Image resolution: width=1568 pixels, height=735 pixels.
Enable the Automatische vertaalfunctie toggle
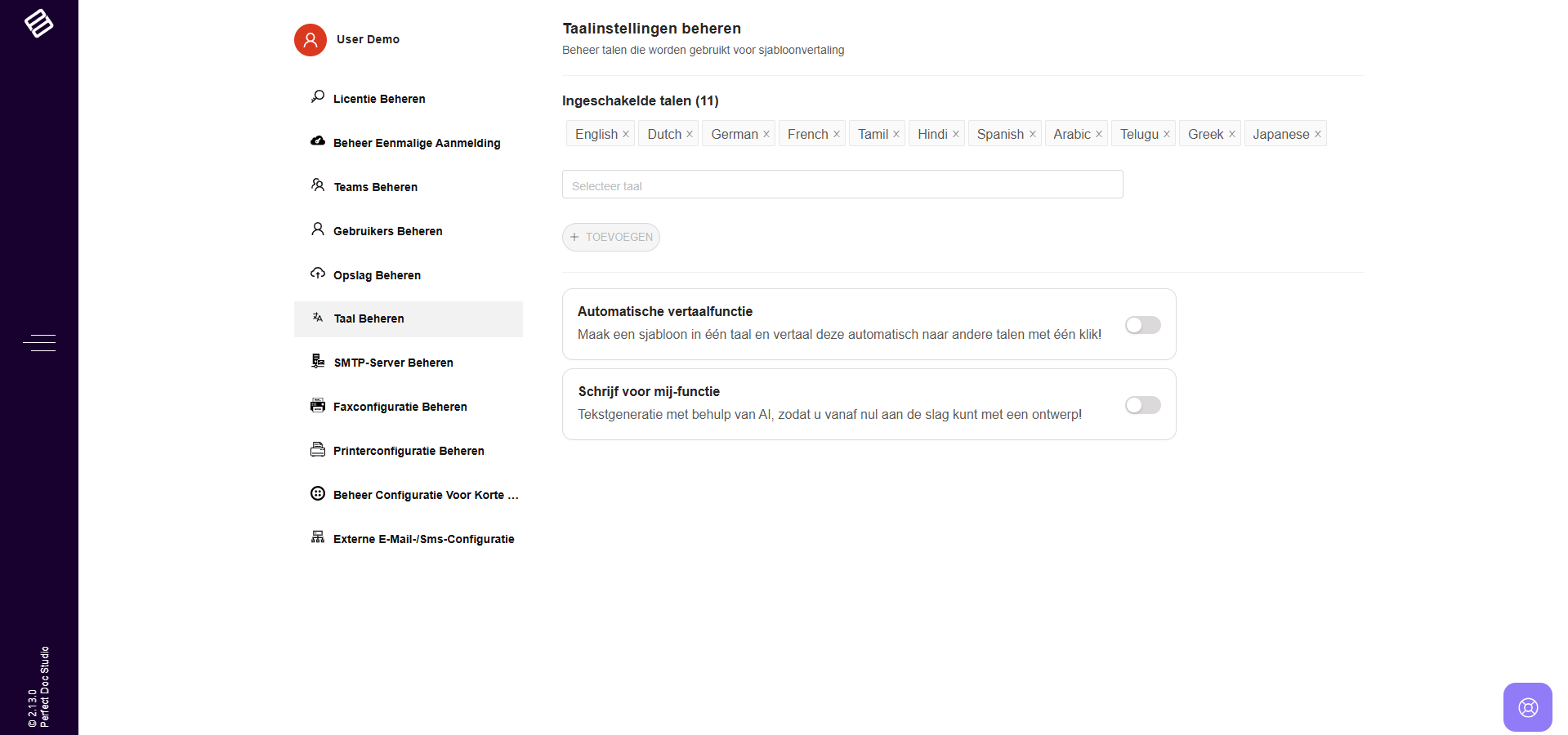1142,325
